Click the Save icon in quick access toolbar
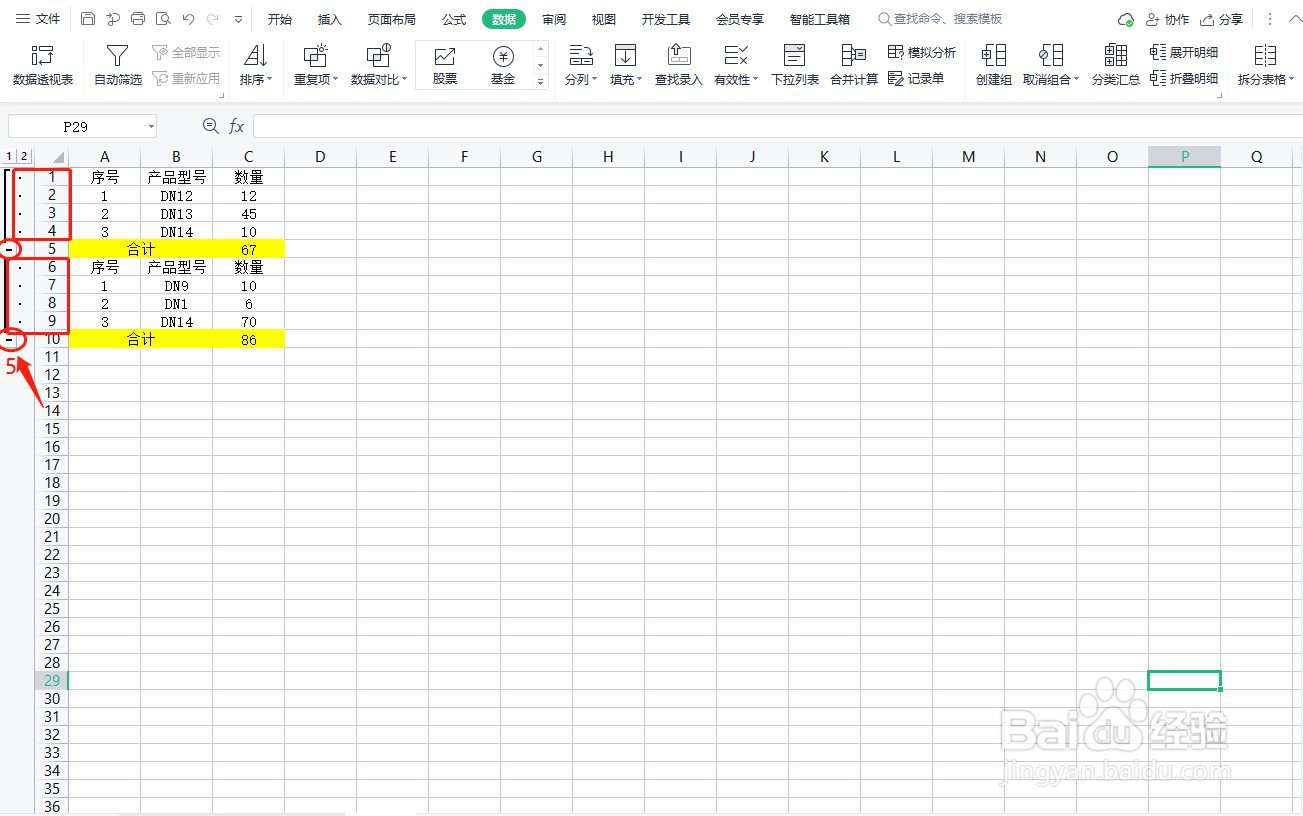The image size is (1303, 816). click(x=88, y=19)
